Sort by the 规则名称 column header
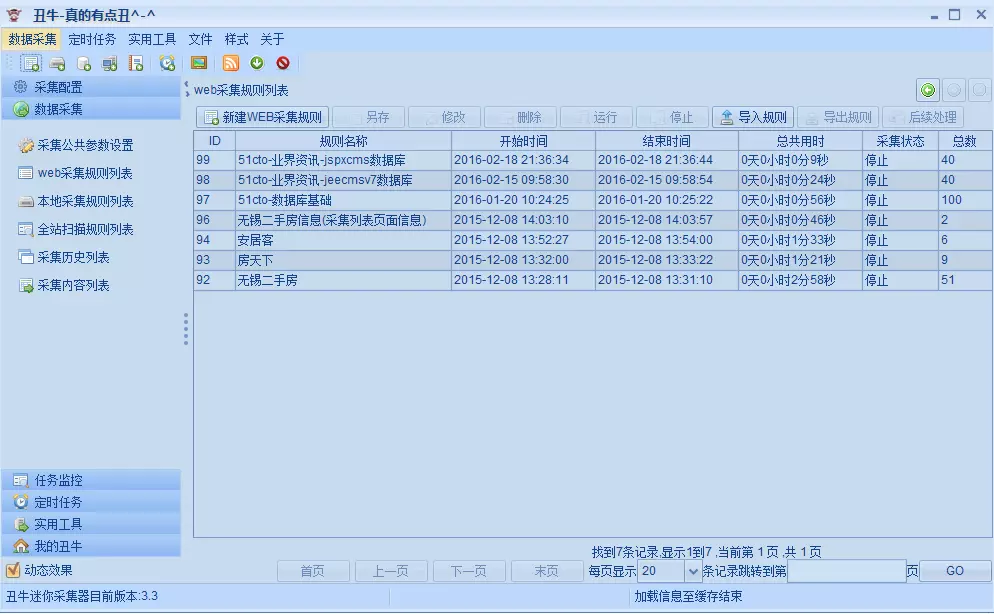 (x=343, y=141)
